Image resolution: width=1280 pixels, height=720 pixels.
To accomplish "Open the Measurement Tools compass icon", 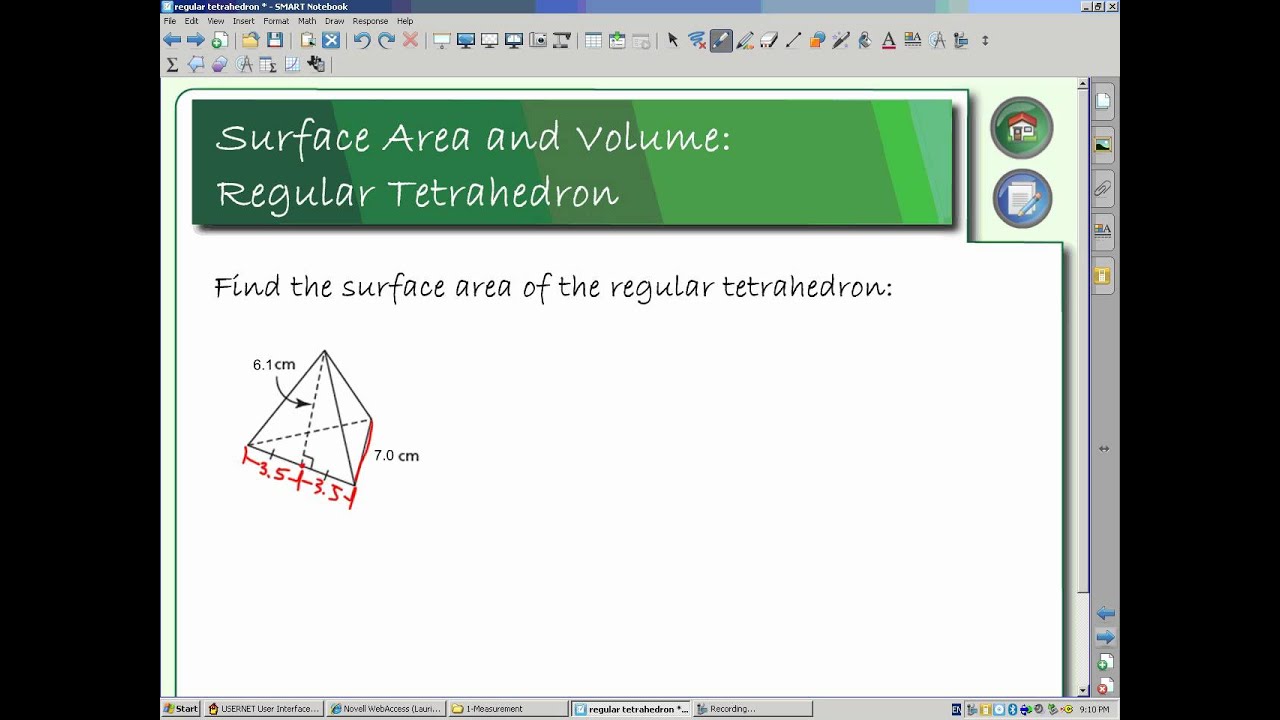I will [x=937, y=40].
